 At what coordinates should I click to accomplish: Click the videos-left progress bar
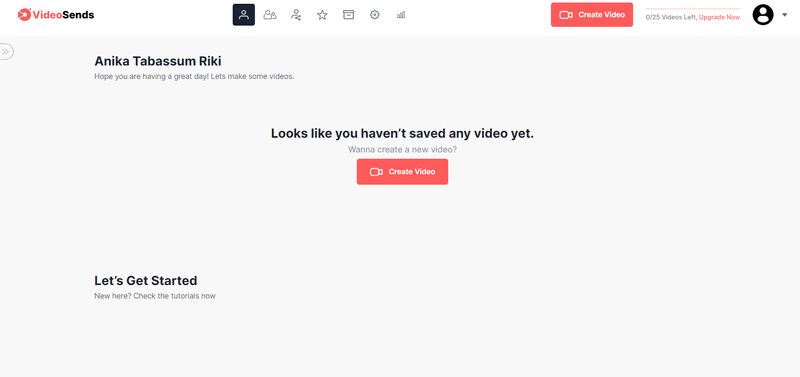pyautogui.click(x=693, y=9)
